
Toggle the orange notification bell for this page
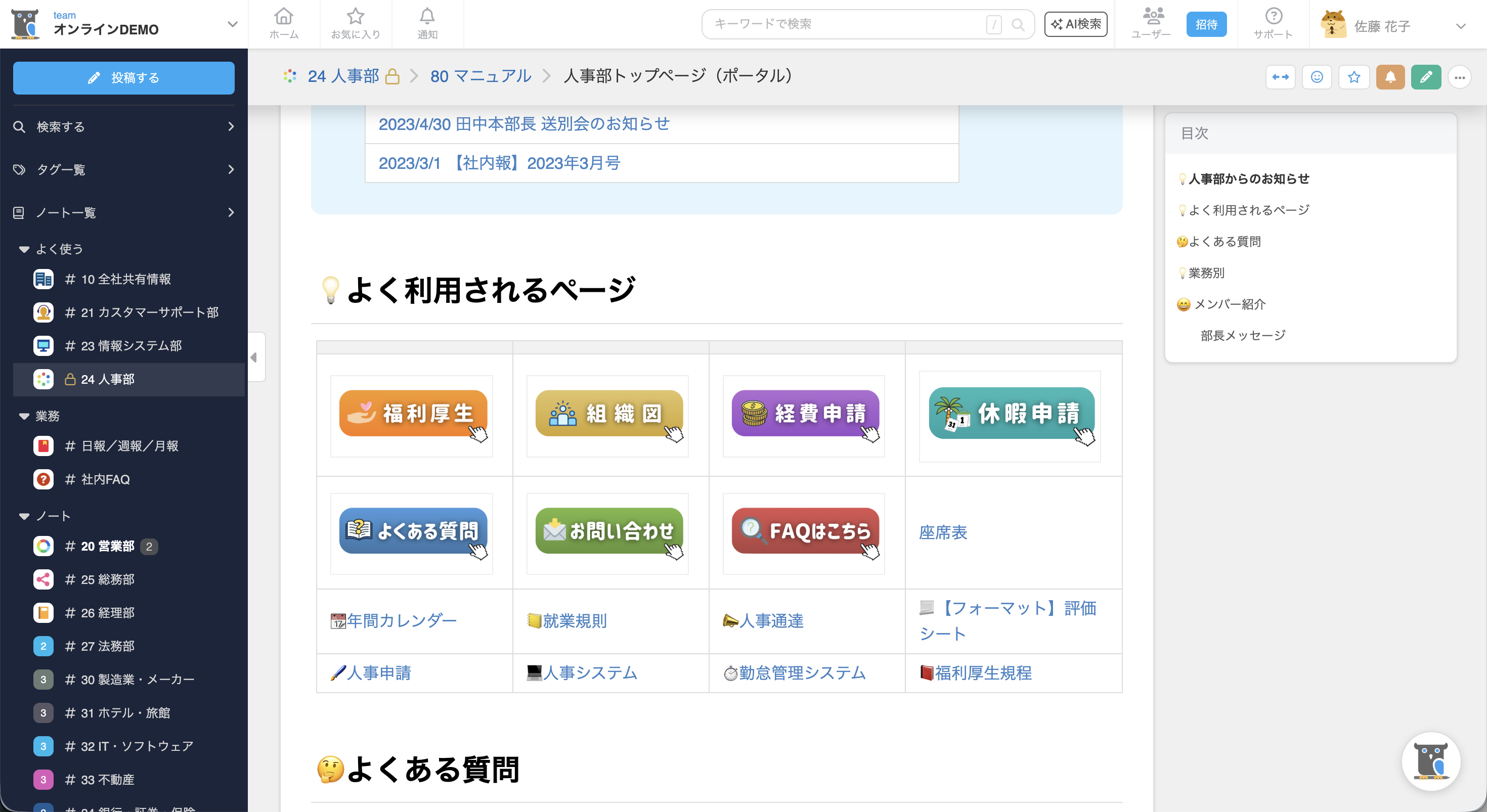pyautogui.click(x=1389, y=77)
